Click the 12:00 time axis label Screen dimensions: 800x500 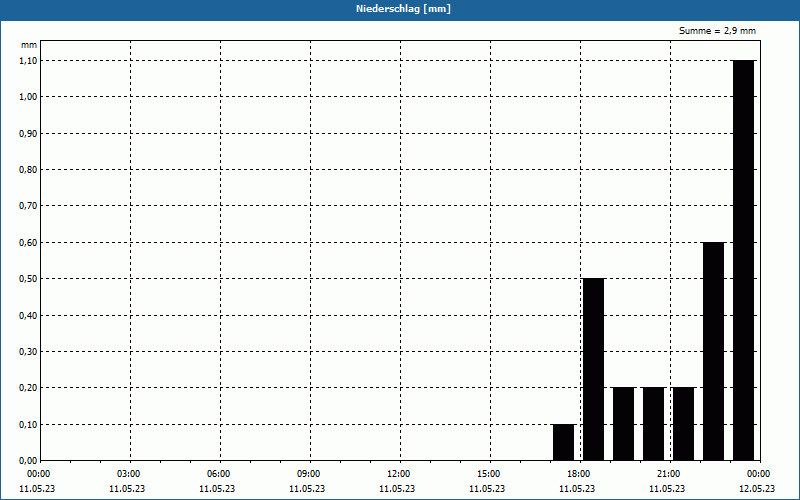399,474
